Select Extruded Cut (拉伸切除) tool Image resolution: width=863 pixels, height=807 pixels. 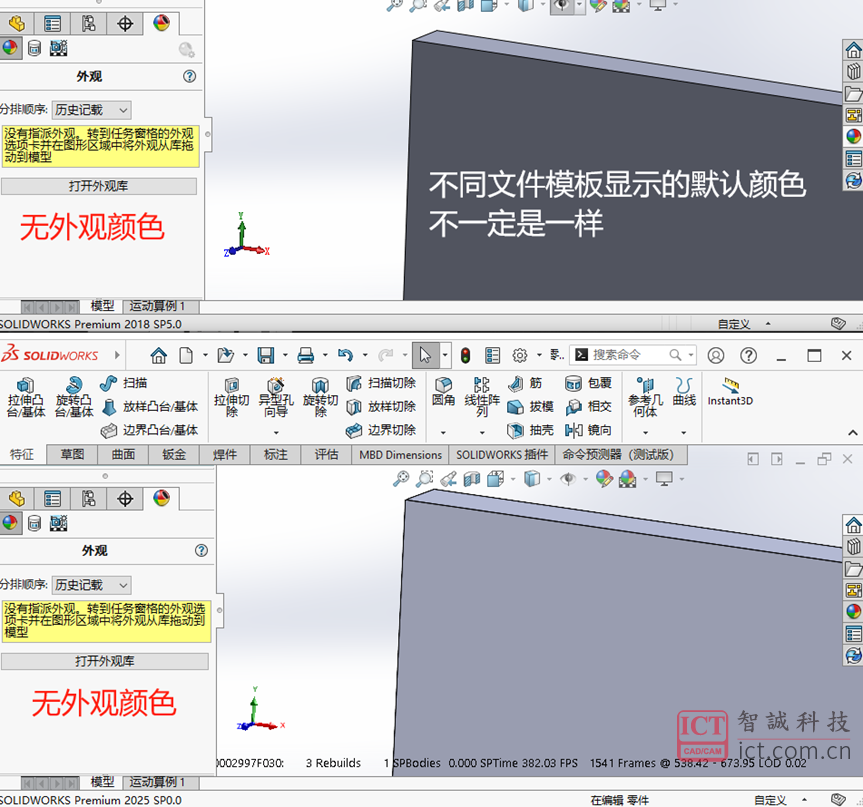(232, 397)
